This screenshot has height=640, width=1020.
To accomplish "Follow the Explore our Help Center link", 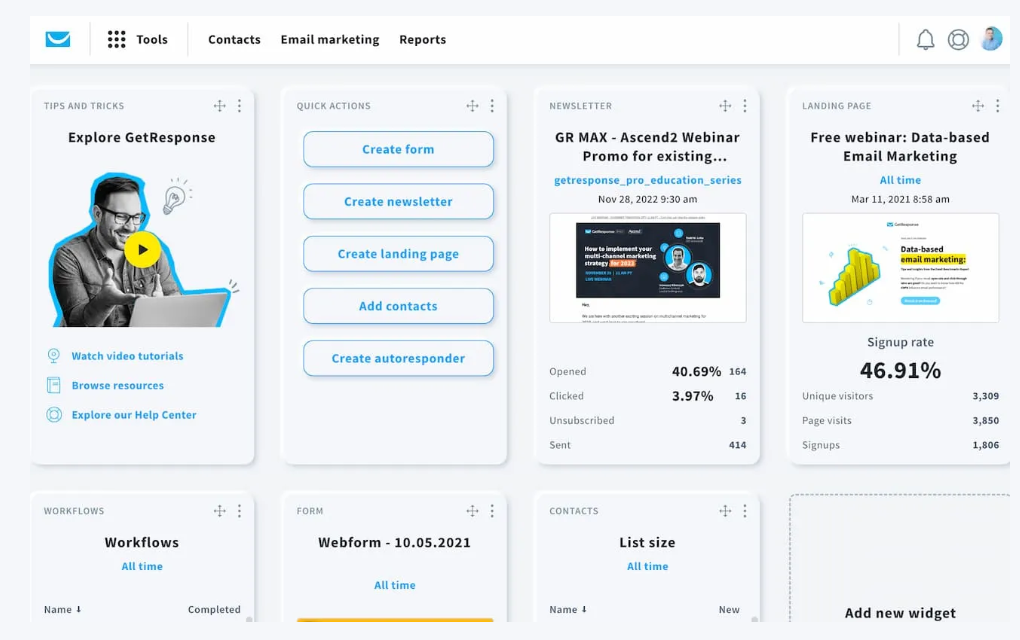I will (x=134, y=414).
